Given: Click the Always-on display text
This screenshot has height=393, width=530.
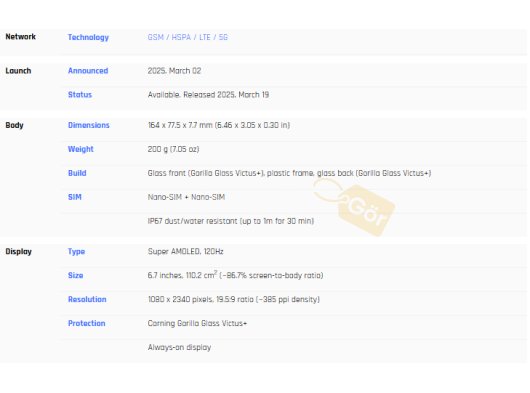Looking at the screenshot, I should 179,347.
